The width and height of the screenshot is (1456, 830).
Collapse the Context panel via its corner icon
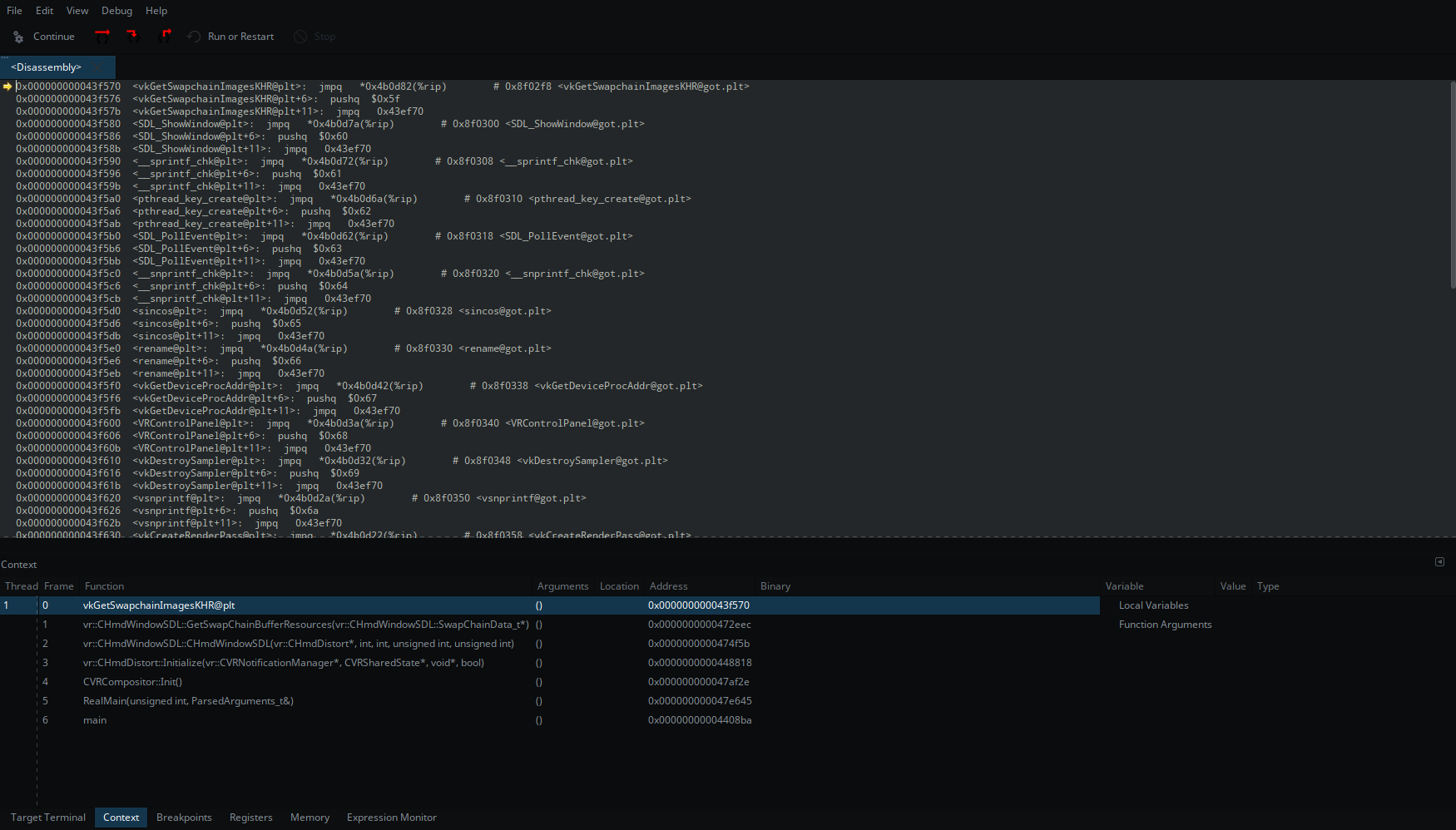click(1439, 562)
